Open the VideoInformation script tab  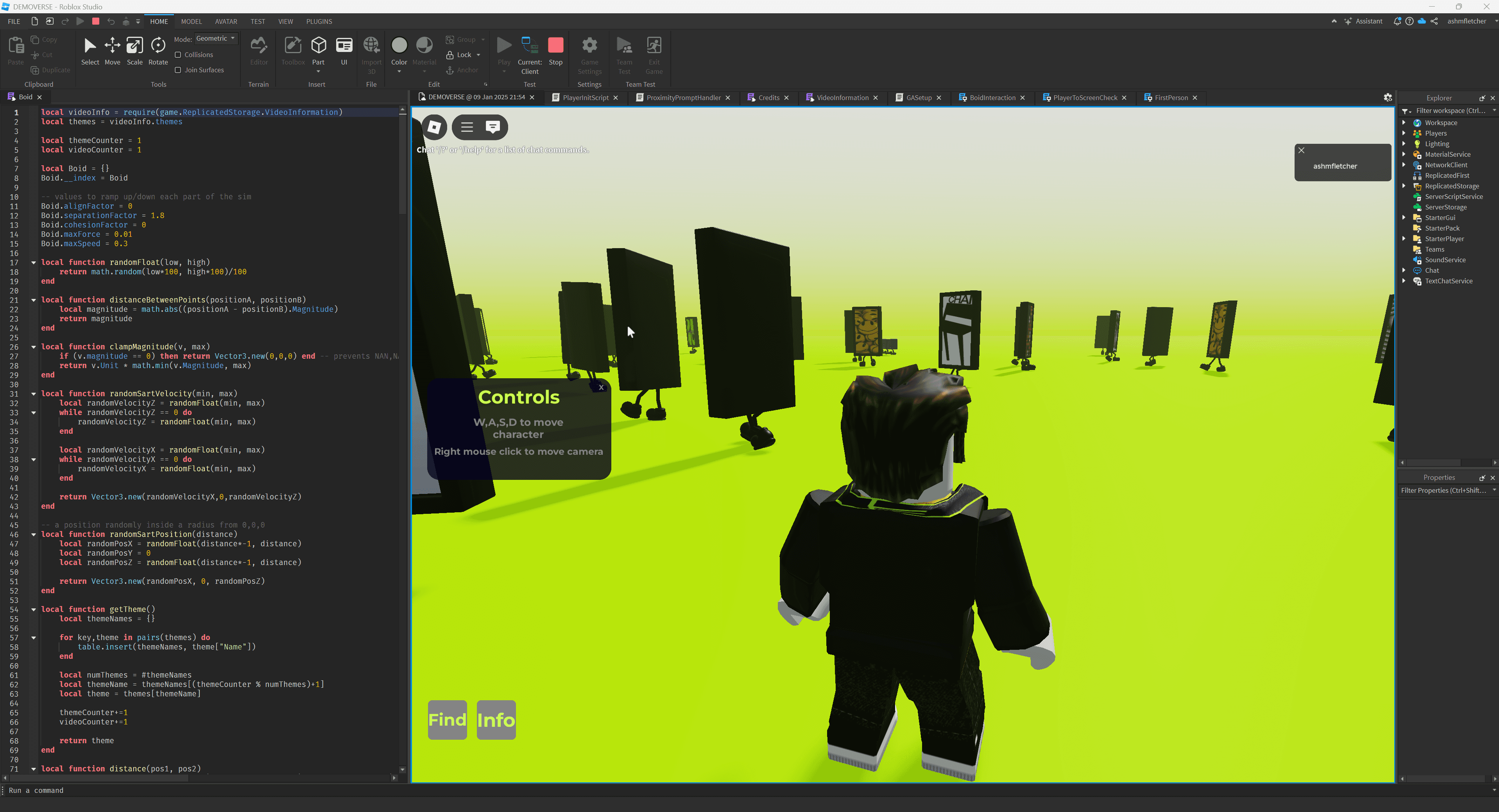tap(842, 98)
